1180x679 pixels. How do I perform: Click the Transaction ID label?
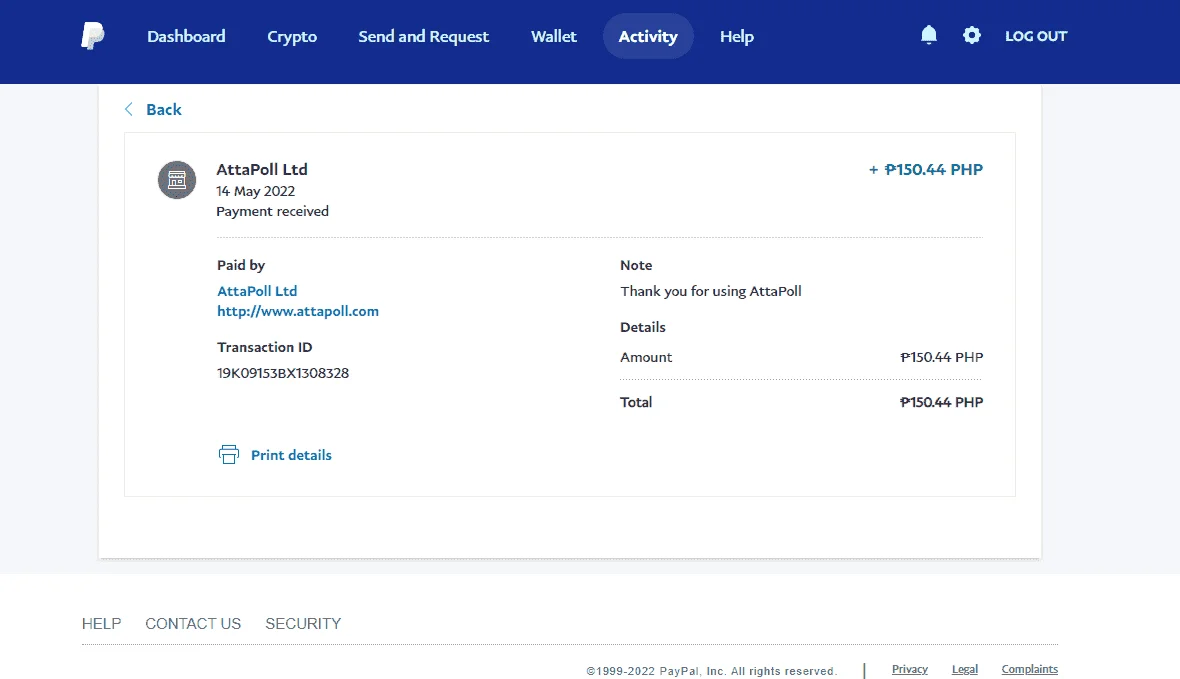pyautogui.click(x=265, y=347)
